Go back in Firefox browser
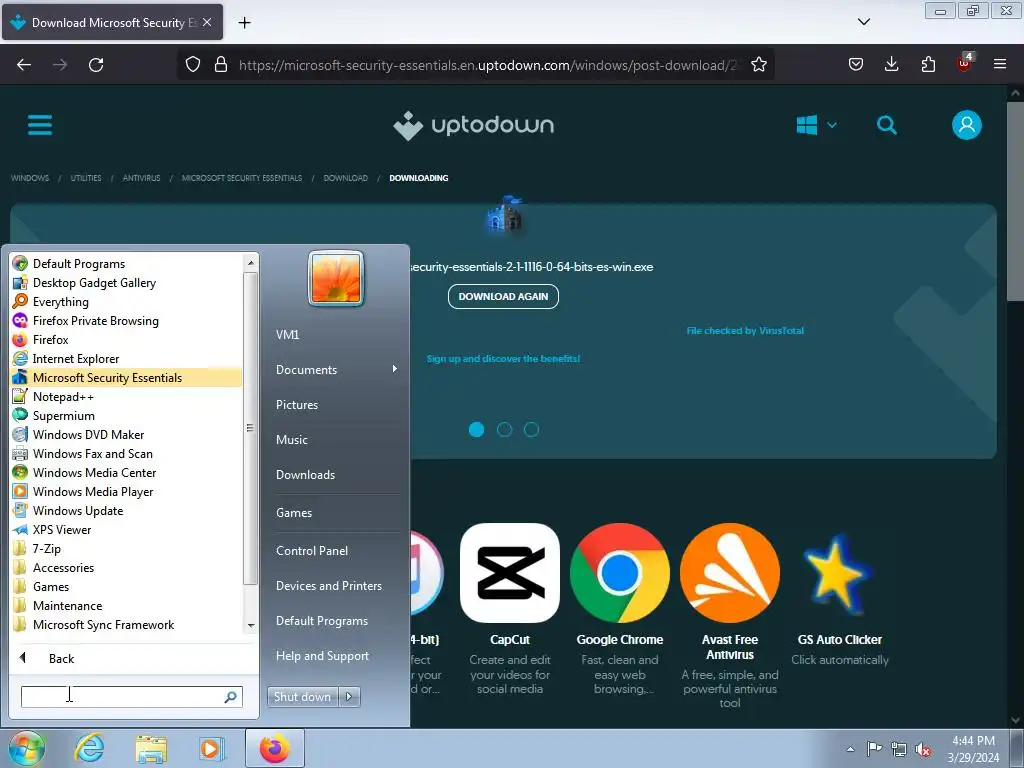This screenshot has height=768, width=1024. click(24, 64)
